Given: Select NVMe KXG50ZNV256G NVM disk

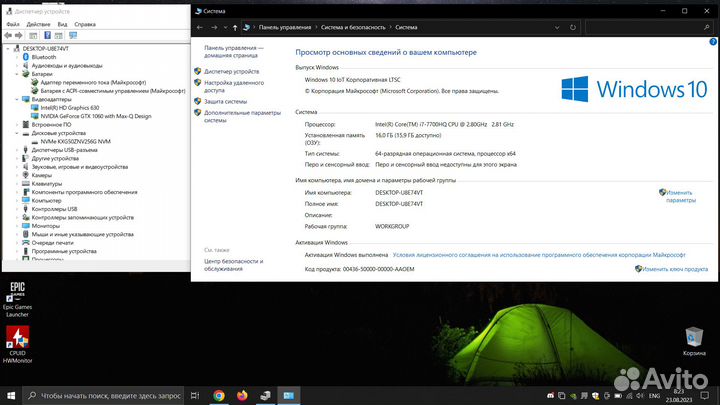Looking at the screenshot, I should pyautogui.click(x=76, y=141).
